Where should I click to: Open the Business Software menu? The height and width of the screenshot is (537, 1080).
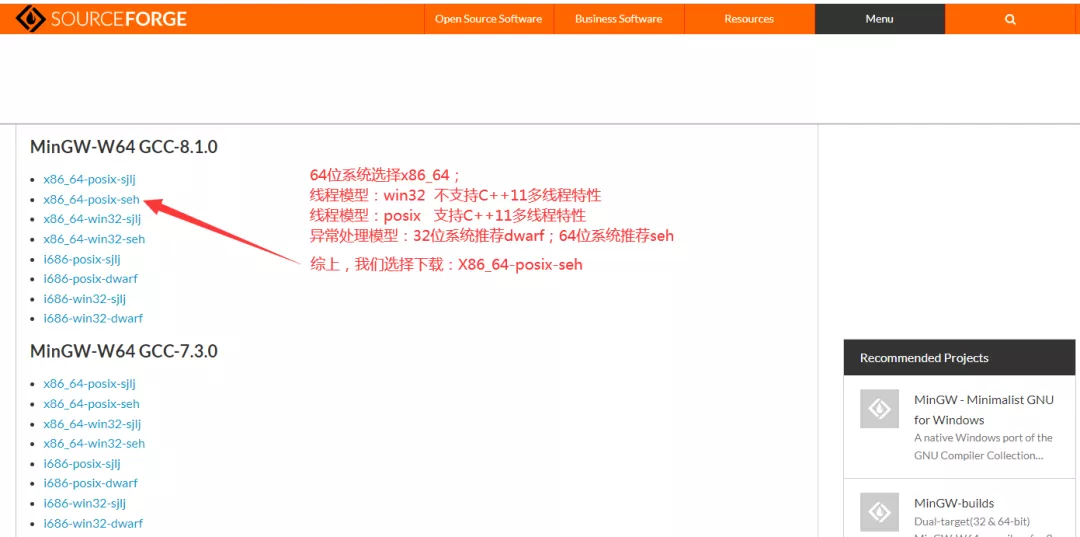(x=619, y=19)
